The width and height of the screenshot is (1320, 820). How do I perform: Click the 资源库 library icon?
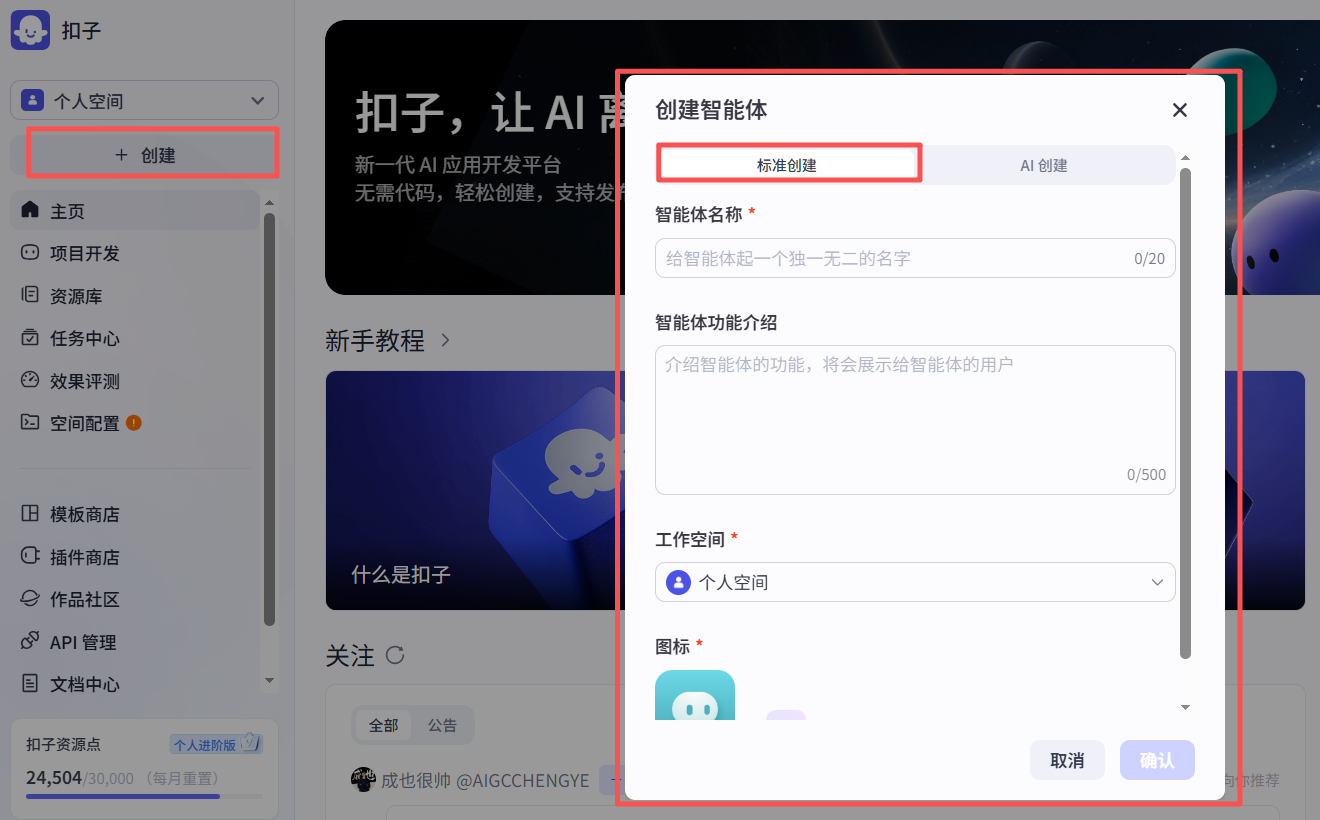pyautogui.click(x=30, y=295)
